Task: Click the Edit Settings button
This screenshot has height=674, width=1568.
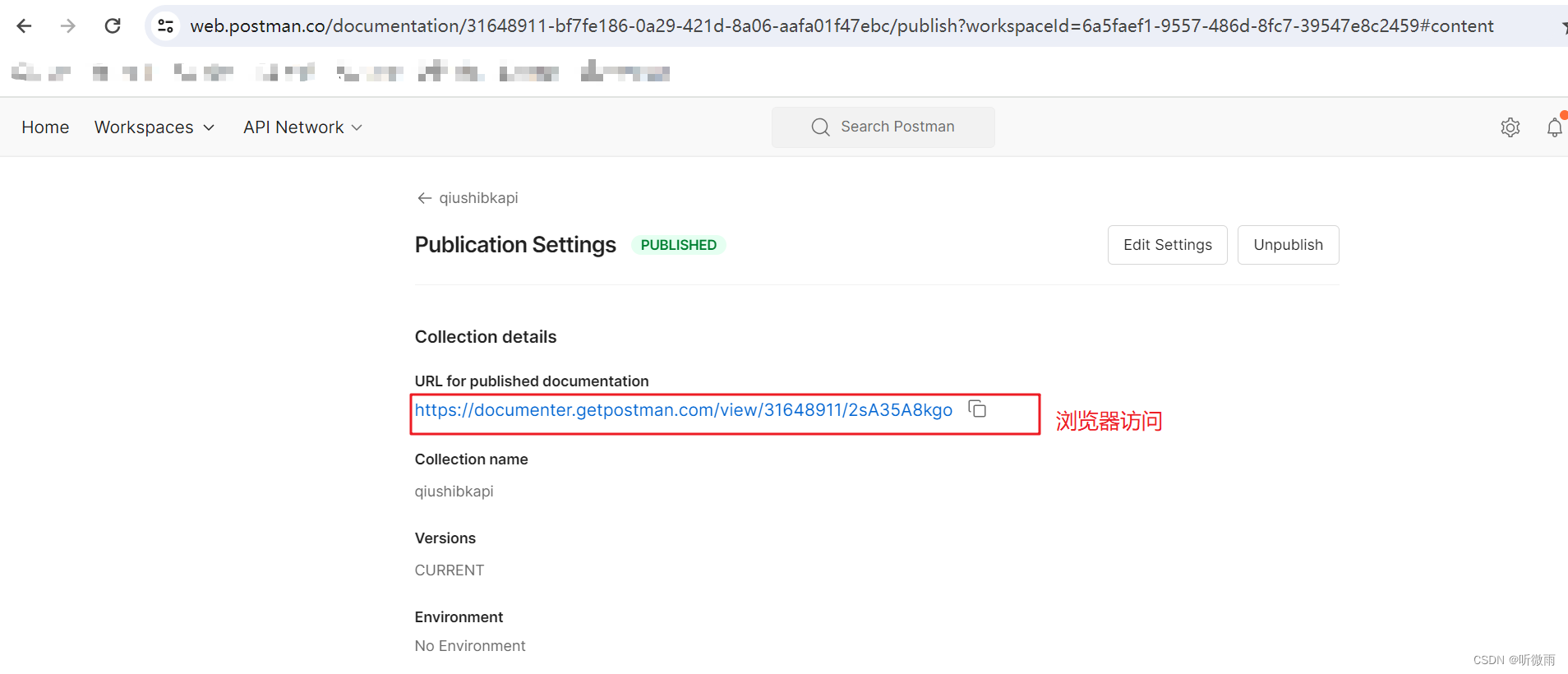Action: (x=1167, y=245)
